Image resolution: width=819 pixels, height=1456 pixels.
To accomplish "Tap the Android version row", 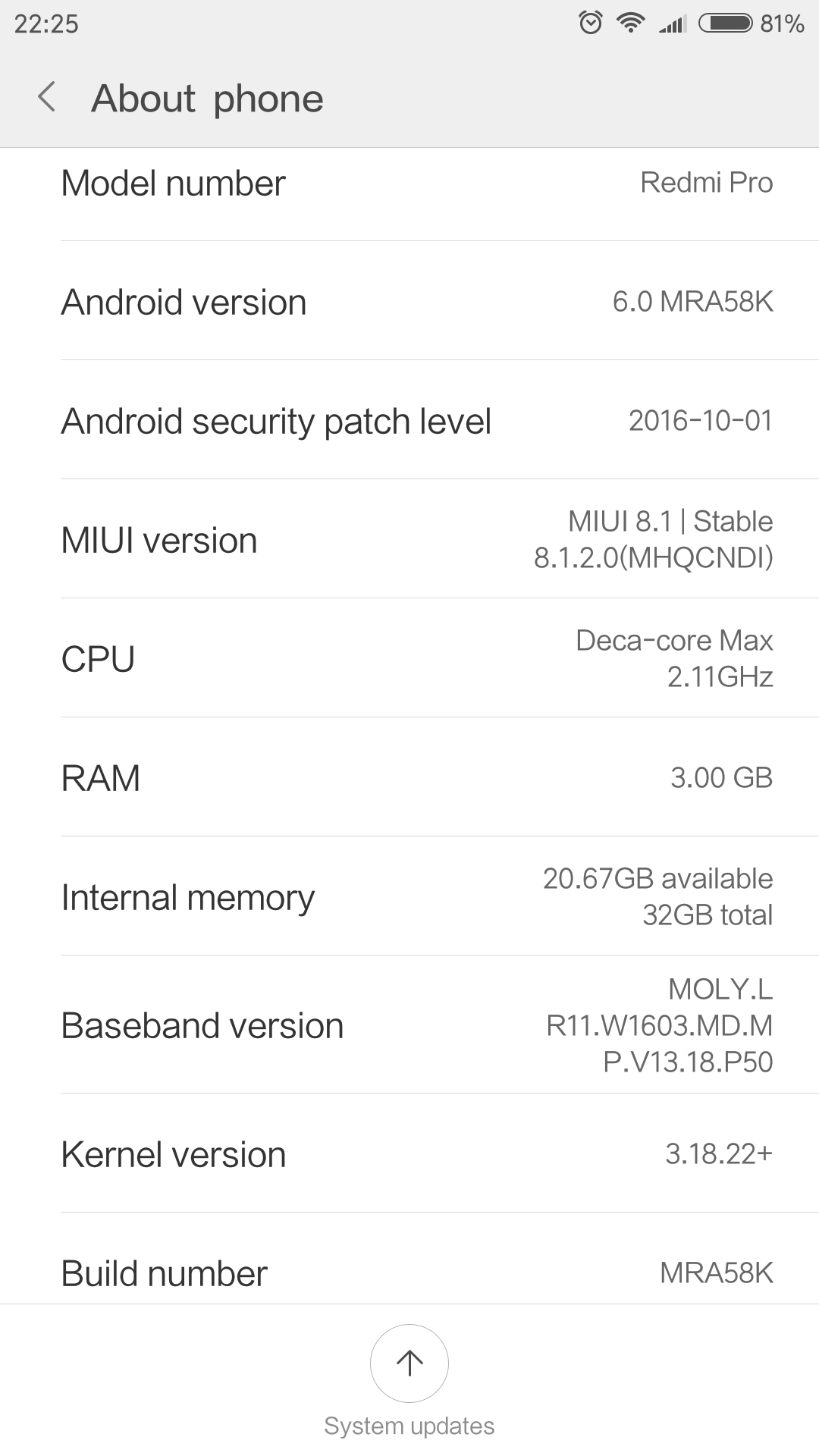I will point(409,302).
